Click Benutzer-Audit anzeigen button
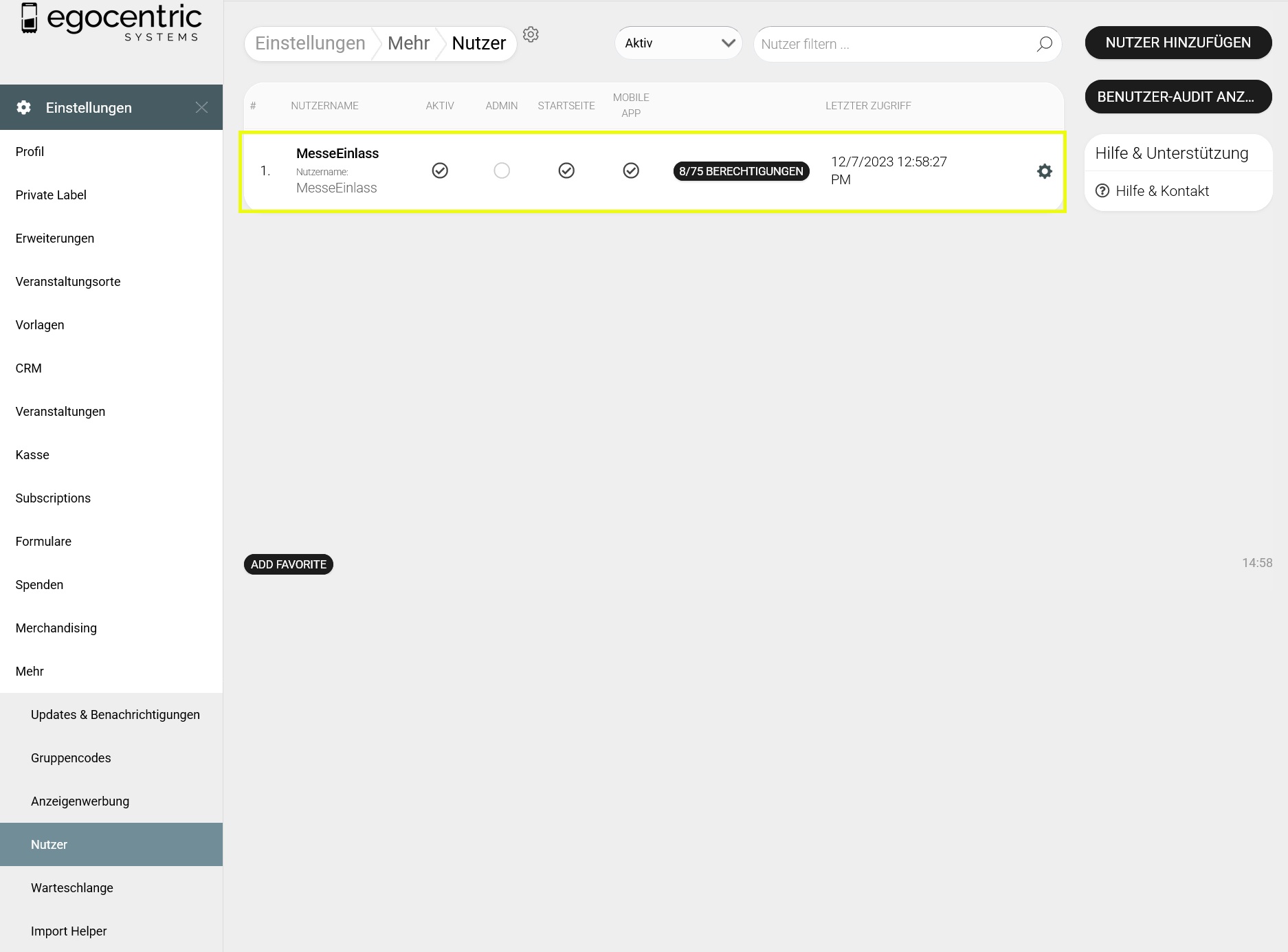 [x=1178, y=97]
